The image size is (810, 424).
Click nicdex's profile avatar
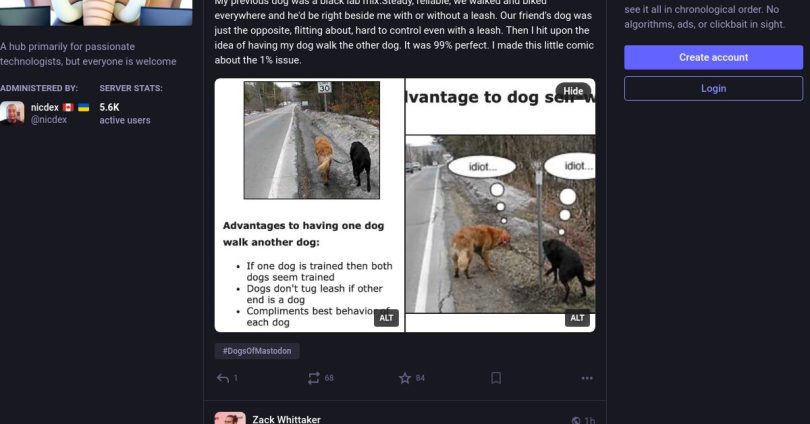click(12, 113)
